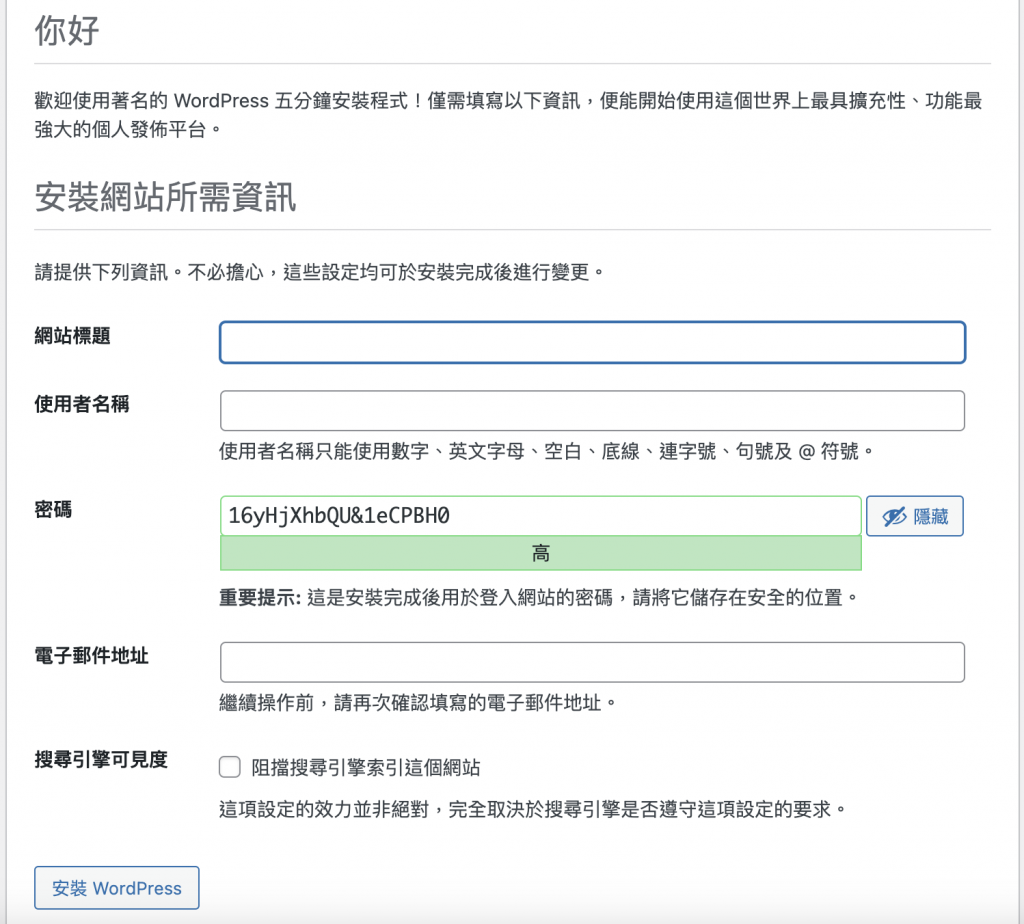Click the 網站標題 input field
This screenshot has height=924, width=1024.
click(x=592, y=342)
